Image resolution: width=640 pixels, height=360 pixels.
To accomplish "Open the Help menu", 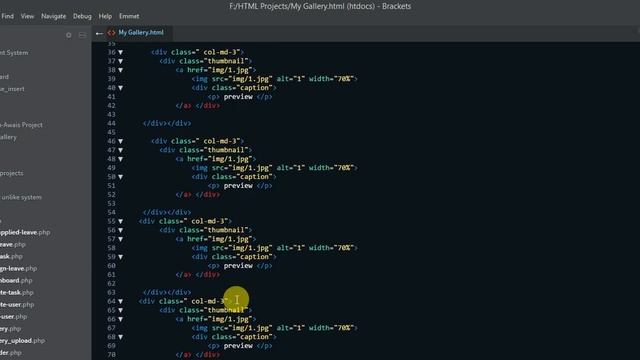I will (105, 16).
